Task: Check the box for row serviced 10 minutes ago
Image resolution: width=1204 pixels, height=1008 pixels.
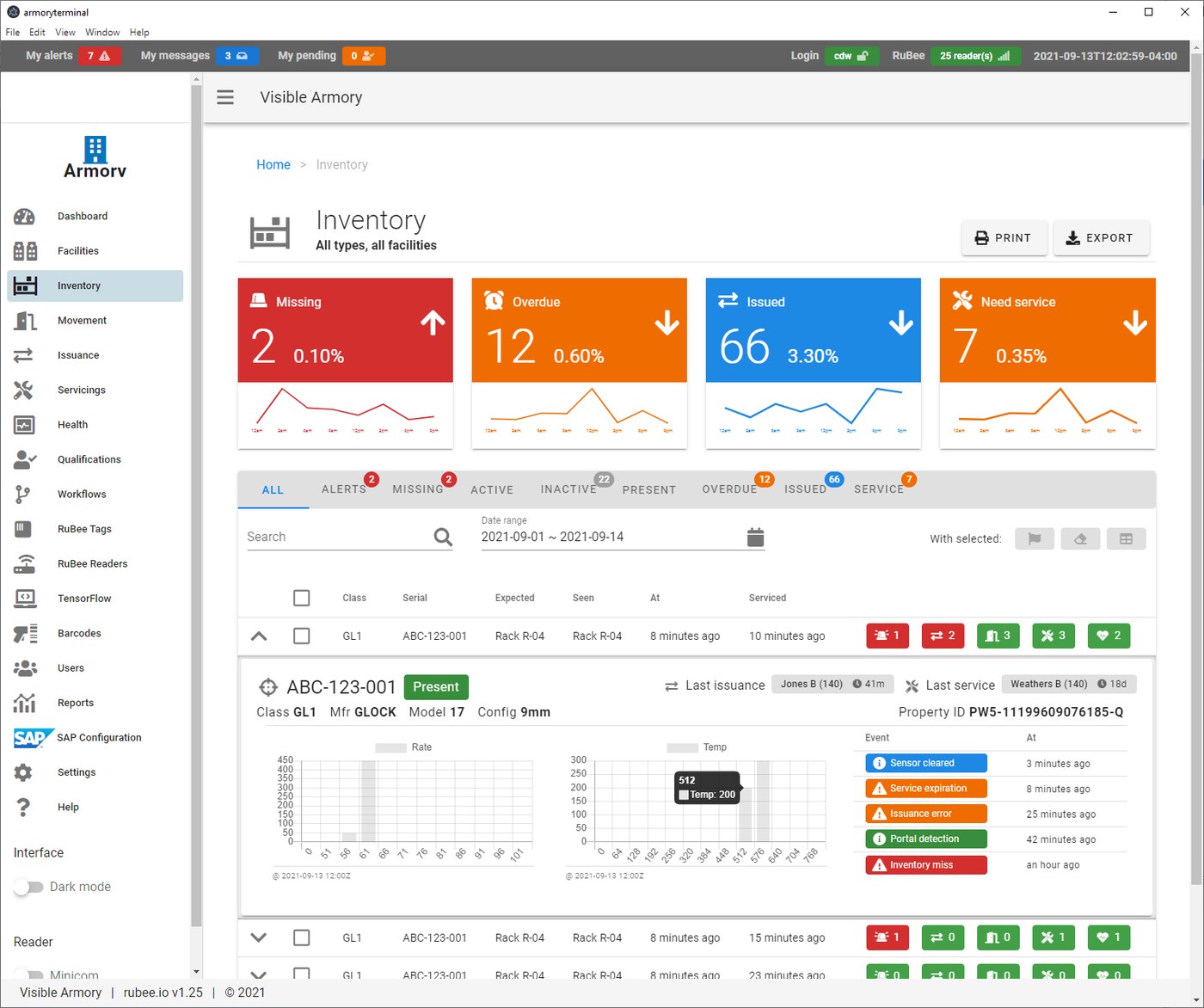Action: 301,636
